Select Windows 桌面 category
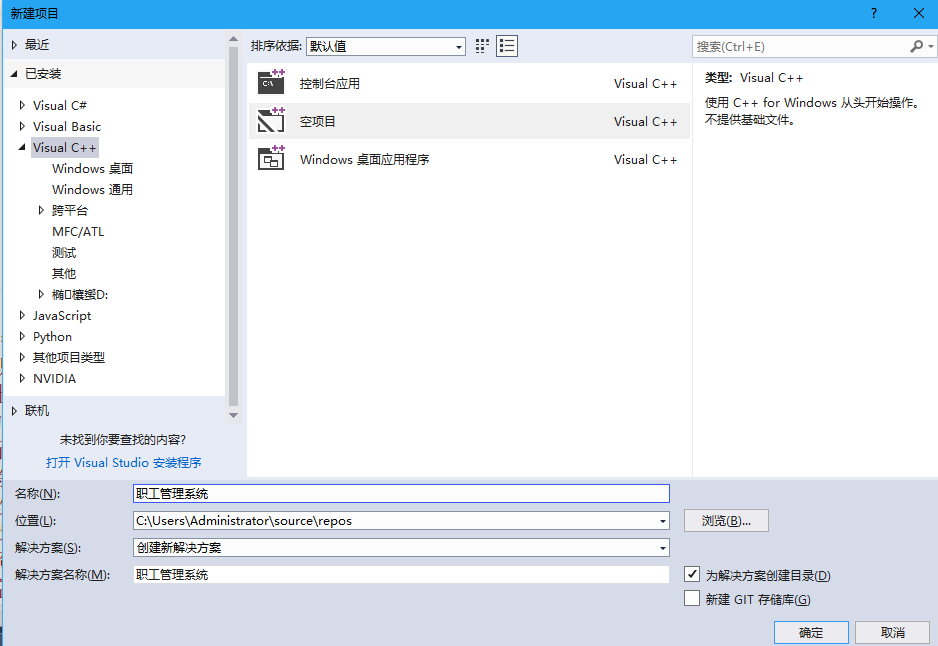Image resolution: width=938 pixels, height=646 pixels. 92,169
